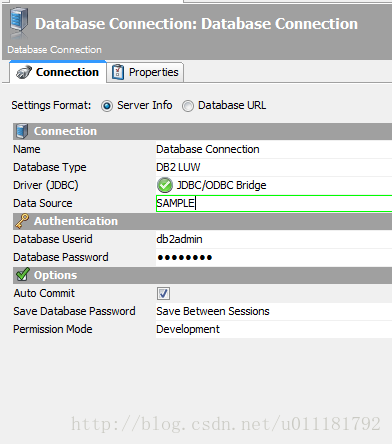This screenshot has height=444, width=392.
Task: Click the Data Source SAMPLE input field
Action: pyautogui.click(x=274, y=203)
